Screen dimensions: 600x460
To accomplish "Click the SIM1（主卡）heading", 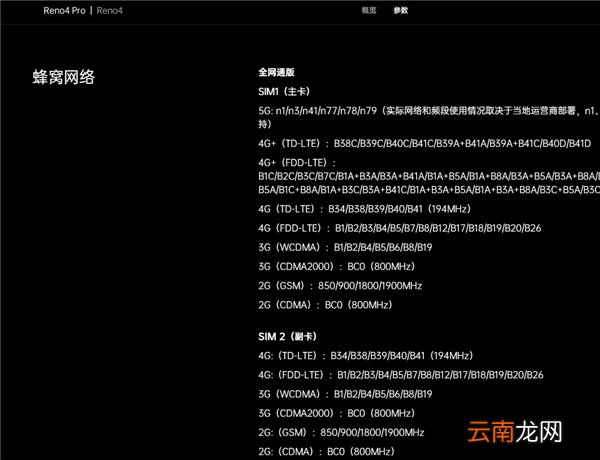I will coord(284,91).
